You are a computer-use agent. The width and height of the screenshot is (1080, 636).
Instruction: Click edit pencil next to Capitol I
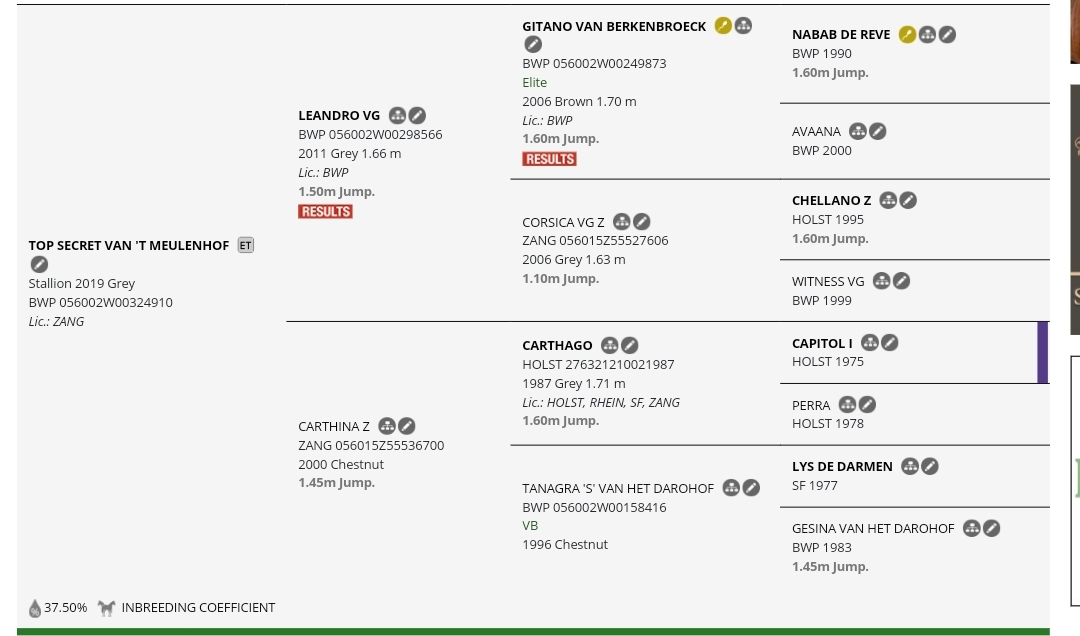click(x=890, y=342)
